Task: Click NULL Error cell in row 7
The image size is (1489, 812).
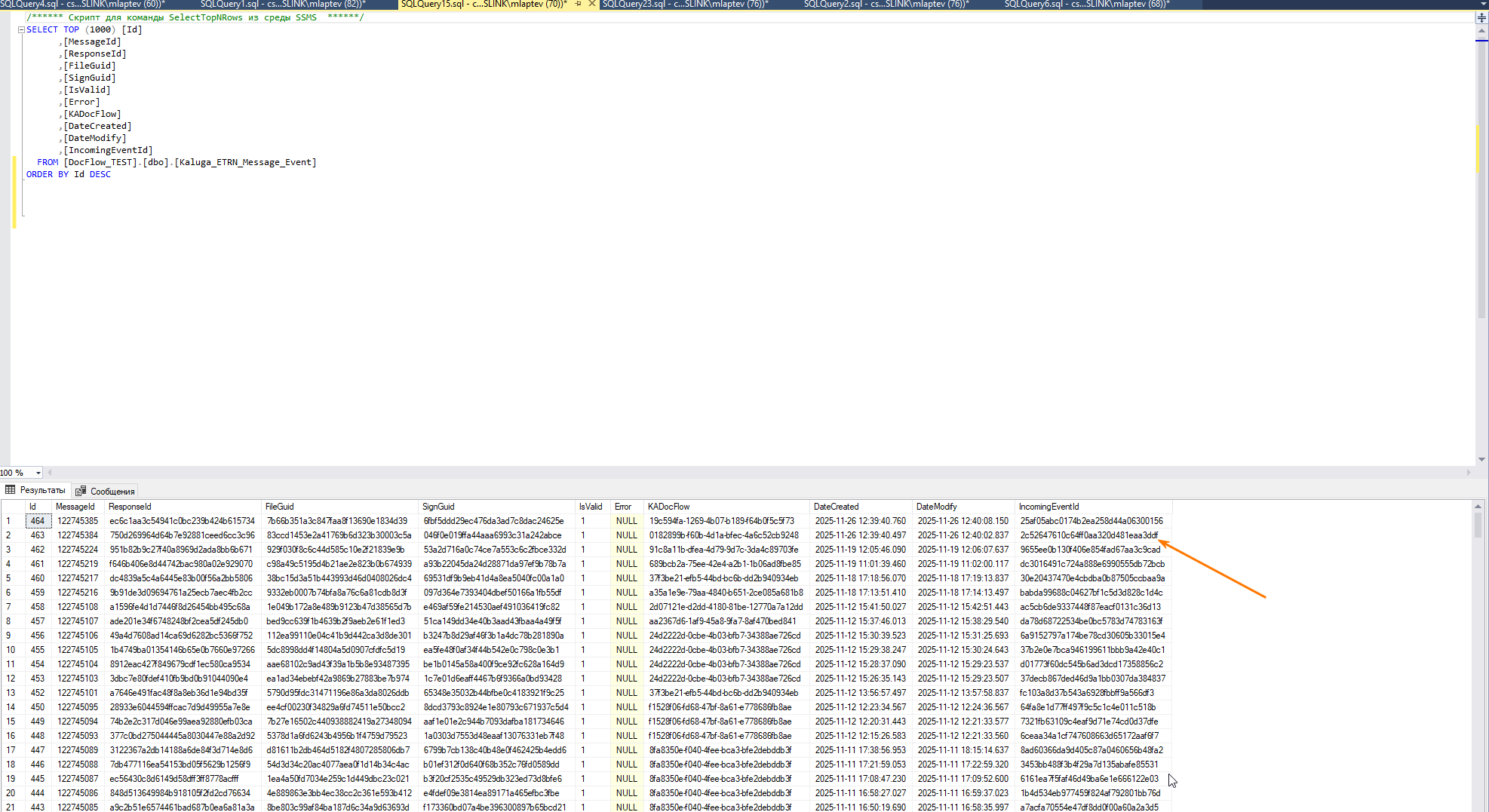Action: [627, 607]
